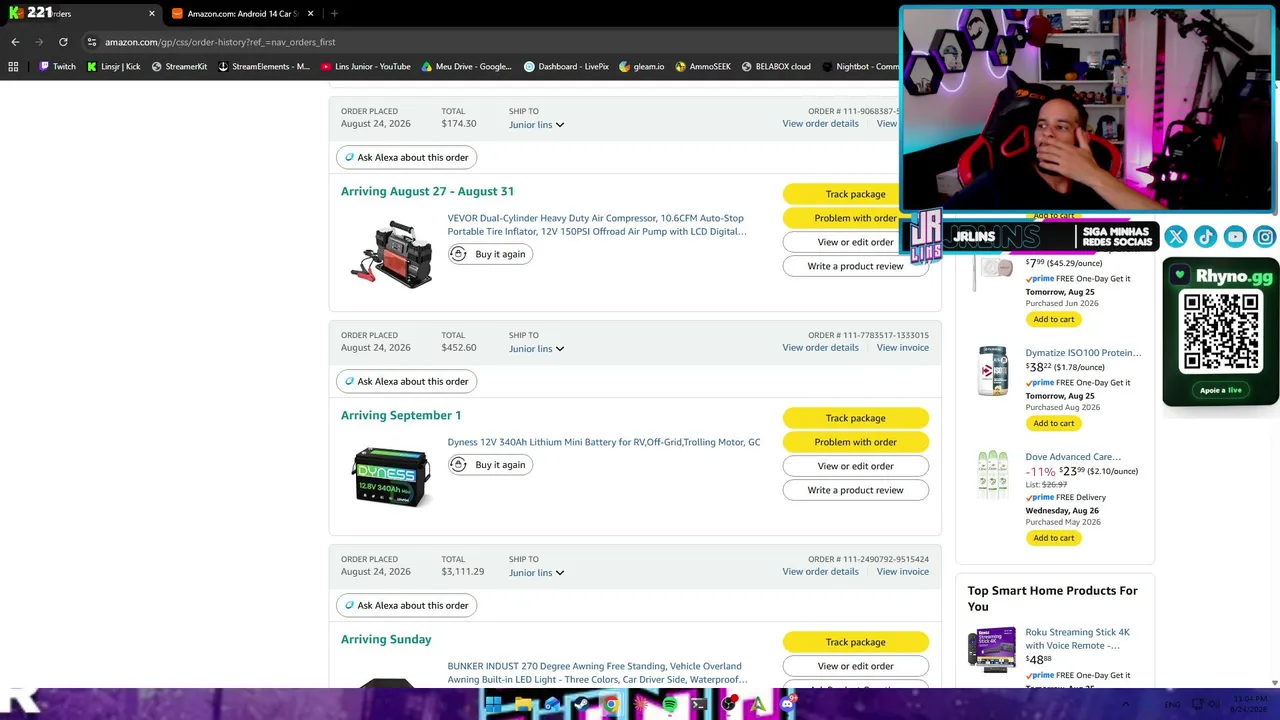Ask Alexa about the BUNKER INDUST awning order
Viewport: 1280px width, 720px height.
[x=406, y=605]
